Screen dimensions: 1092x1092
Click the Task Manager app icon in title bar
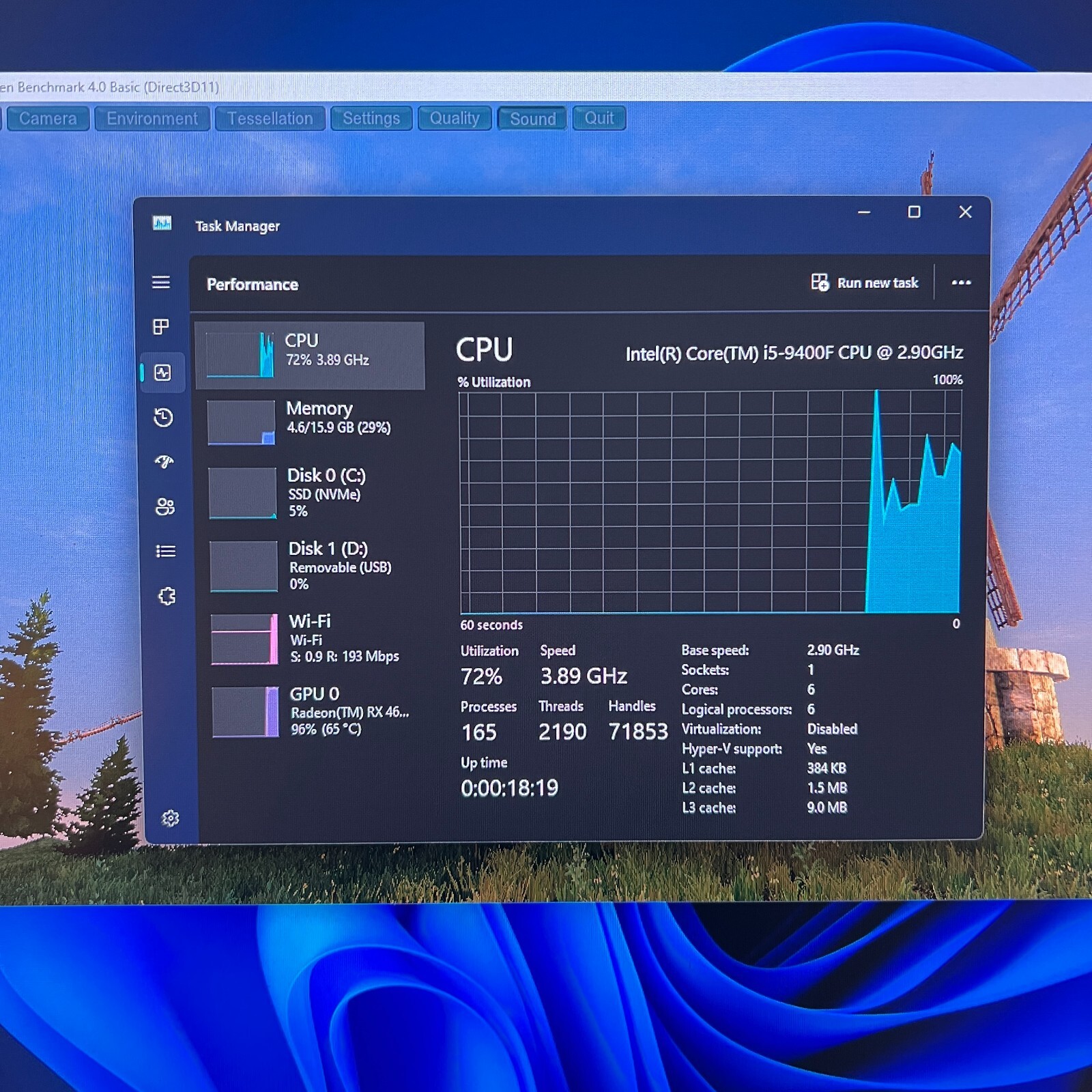click(162, 223)
